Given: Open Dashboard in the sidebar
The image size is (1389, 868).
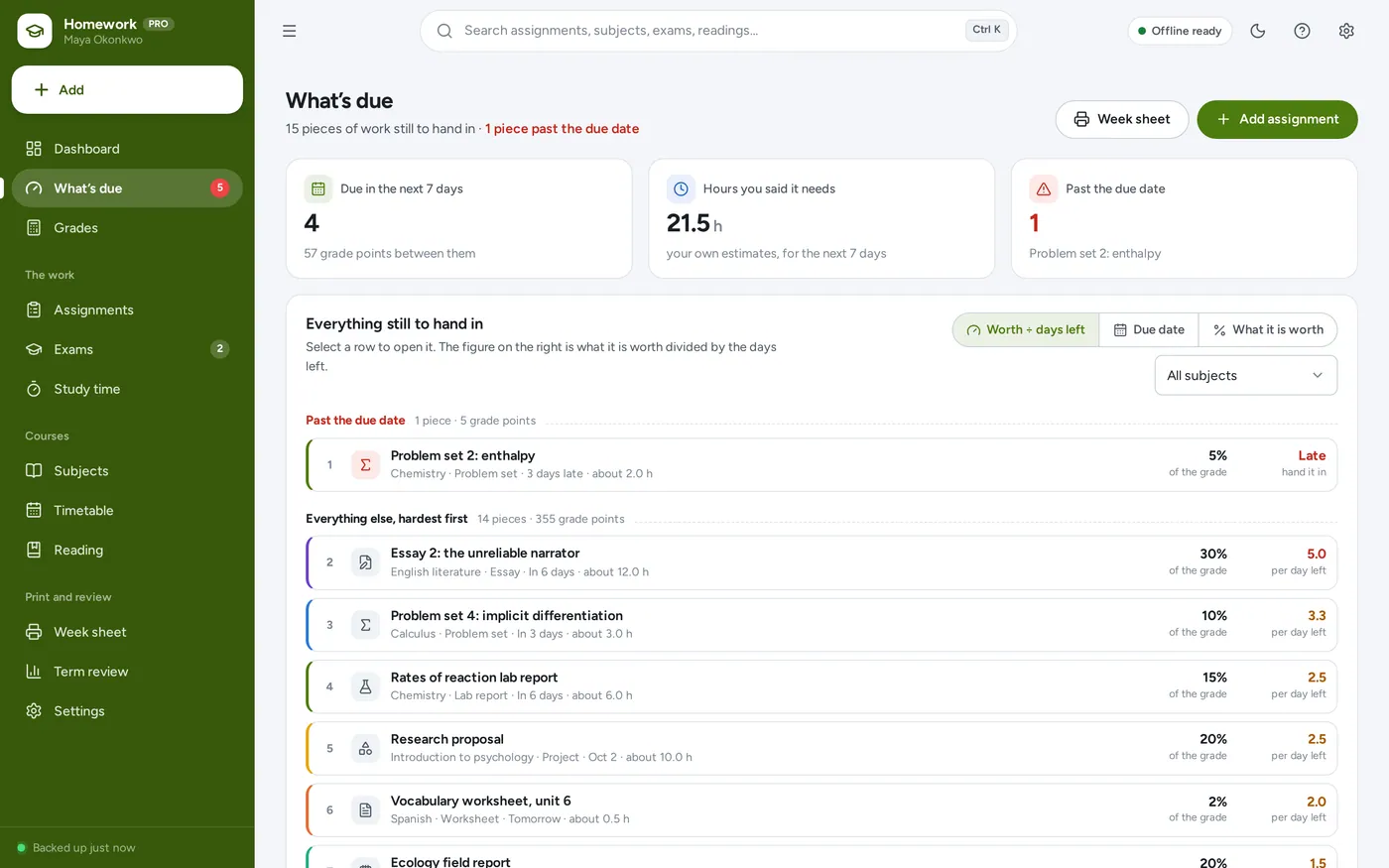Looking at the screenshot, I should (x=127, y=149).
